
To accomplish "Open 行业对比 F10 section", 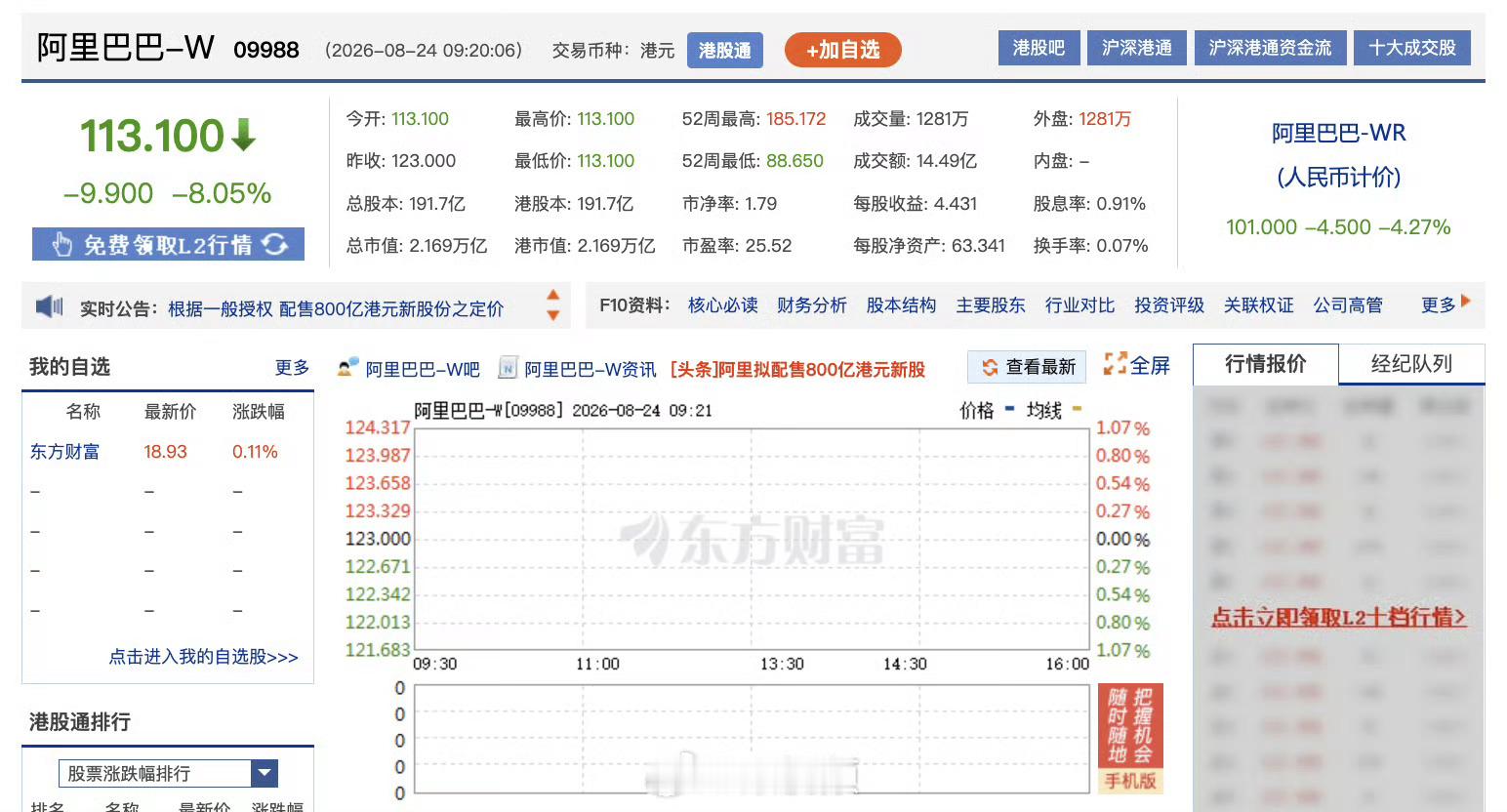I will point(1079,305).
